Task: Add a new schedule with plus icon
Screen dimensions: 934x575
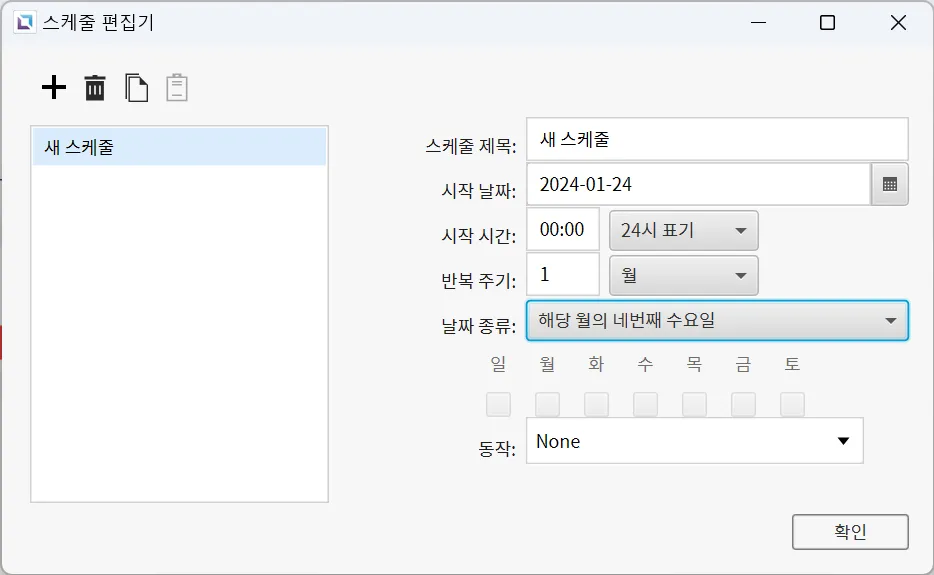Action: 54,88
